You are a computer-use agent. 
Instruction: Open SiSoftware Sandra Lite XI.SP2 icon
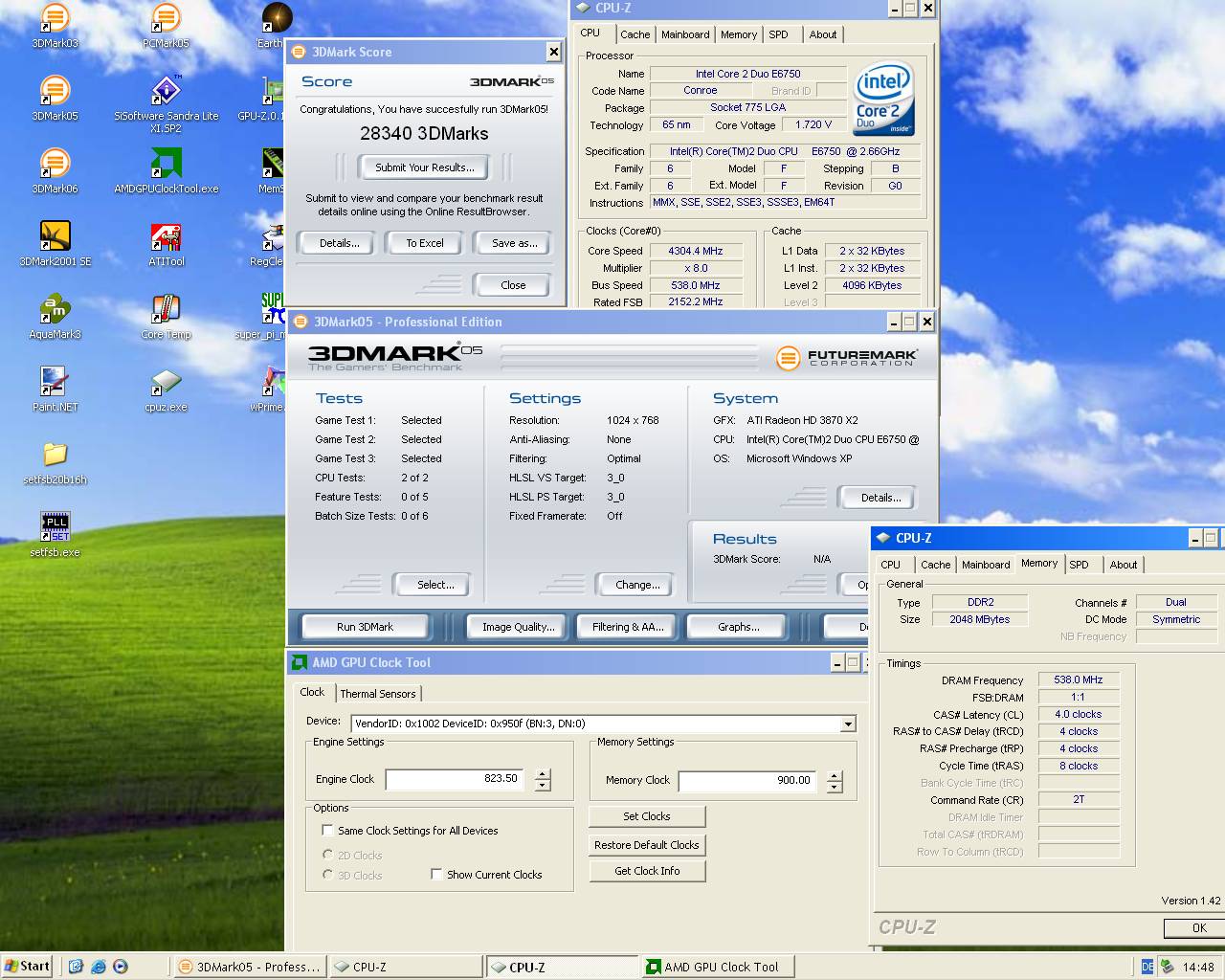point(166,103)
